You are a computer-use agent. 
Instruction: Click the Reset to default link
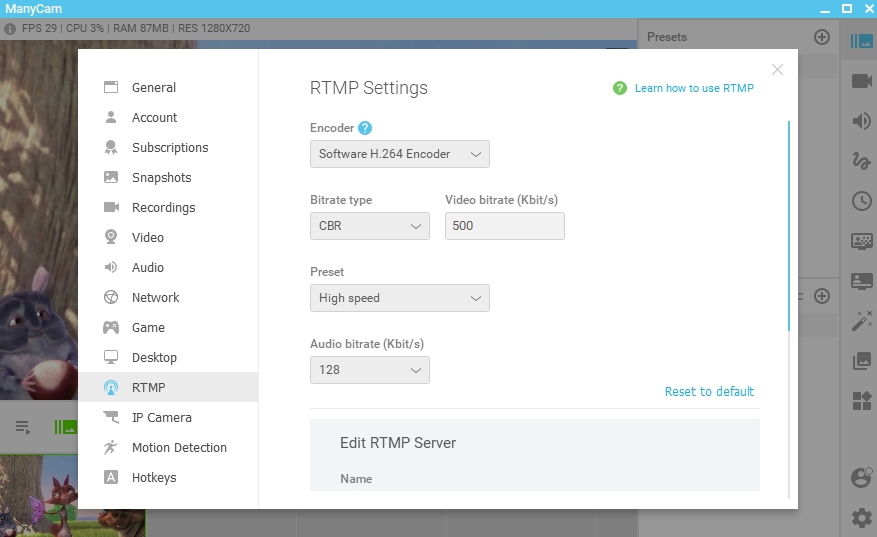pos(709,392)
